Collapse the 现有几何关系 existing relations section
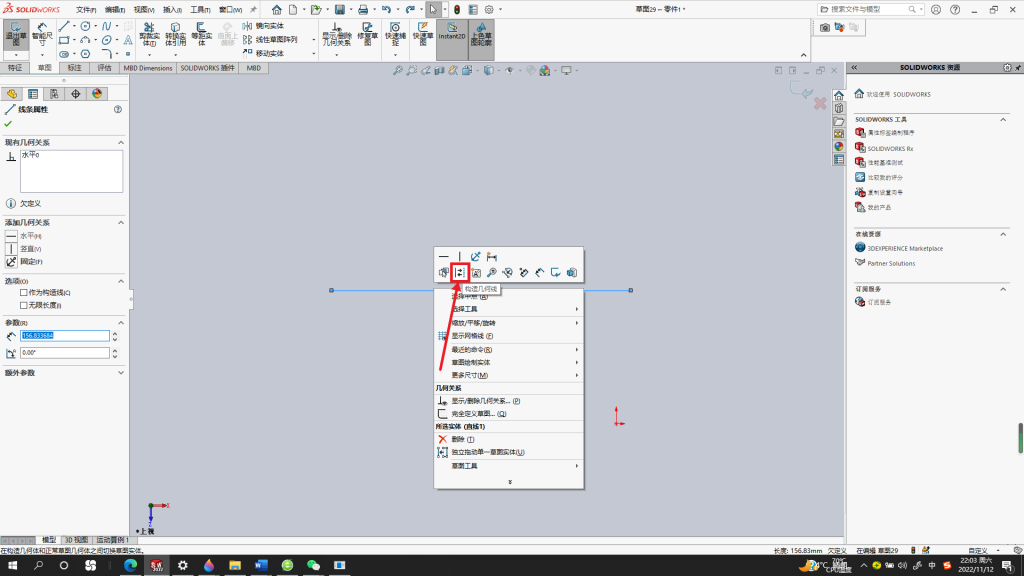The height and width of the screenshot is (576, 1024). [121, 142]
